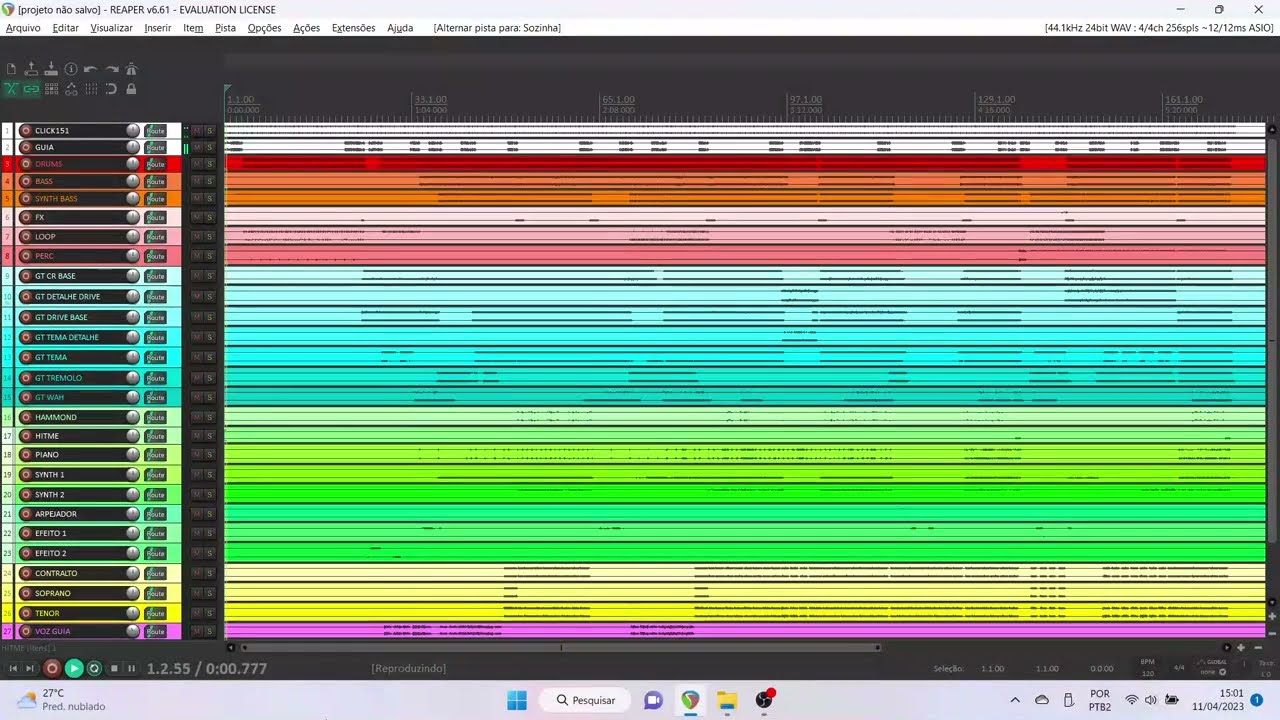Viewport: 1280px width, 720px height.
Task: Toggle grid lines toolbar icon
Action: click(x=91, y=89)
